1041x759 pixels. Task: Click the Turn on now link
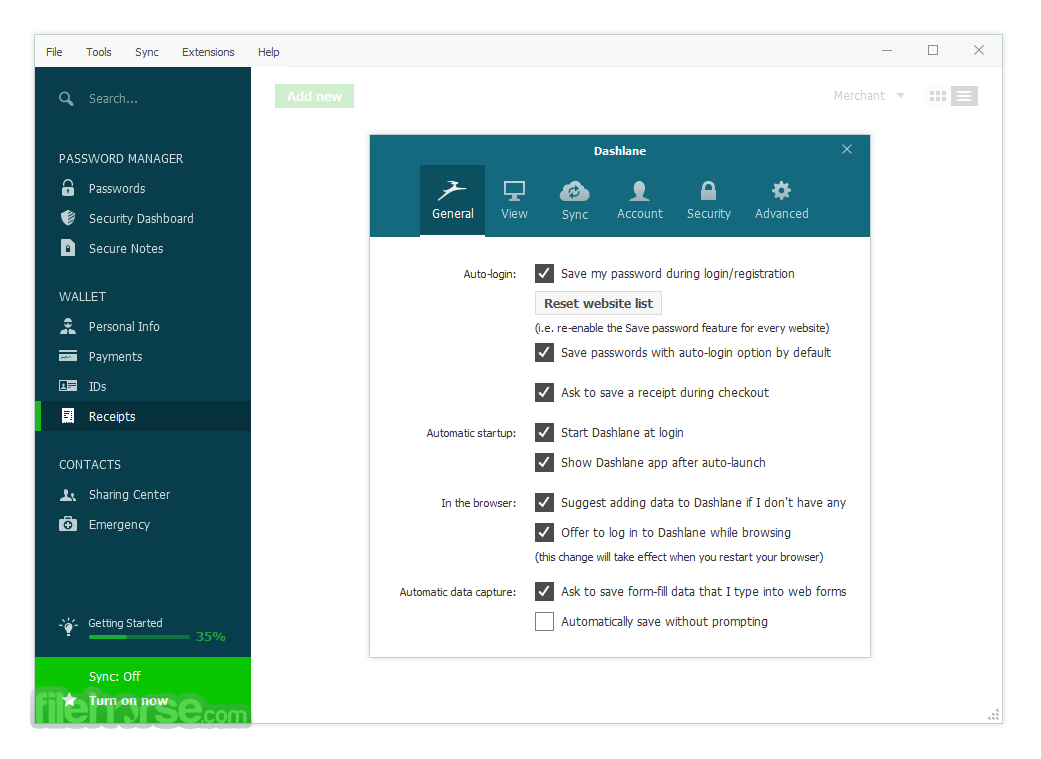[x=128, y=701]
